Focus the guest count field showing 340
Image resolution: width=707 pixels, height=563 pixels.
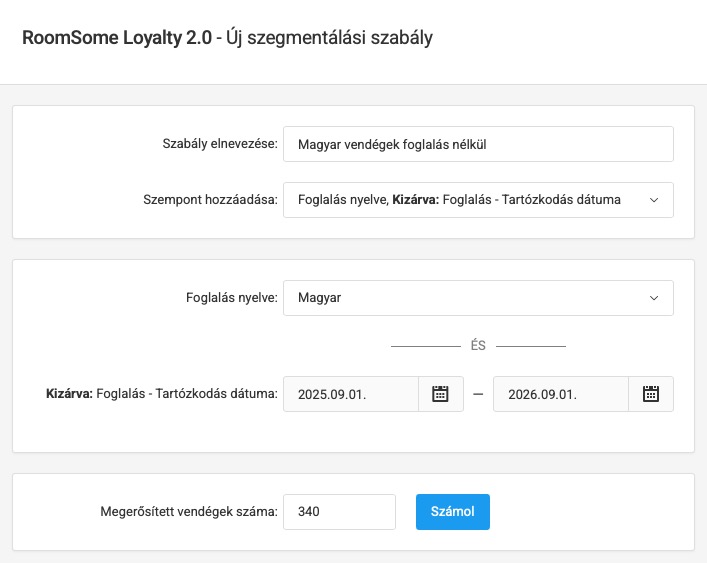point(339,512)
